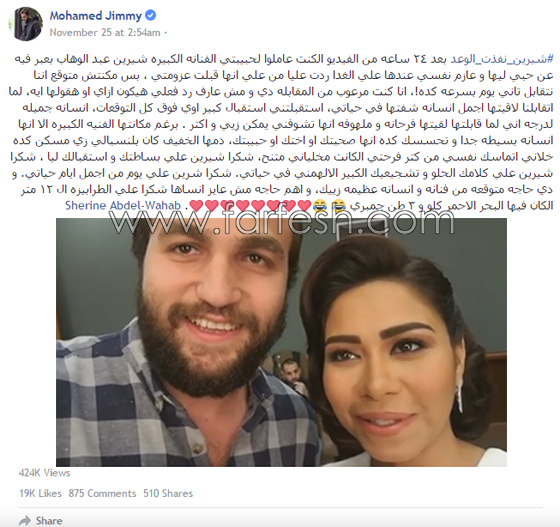
Task: Click the Share button label
Action: [x=49, y=521]
